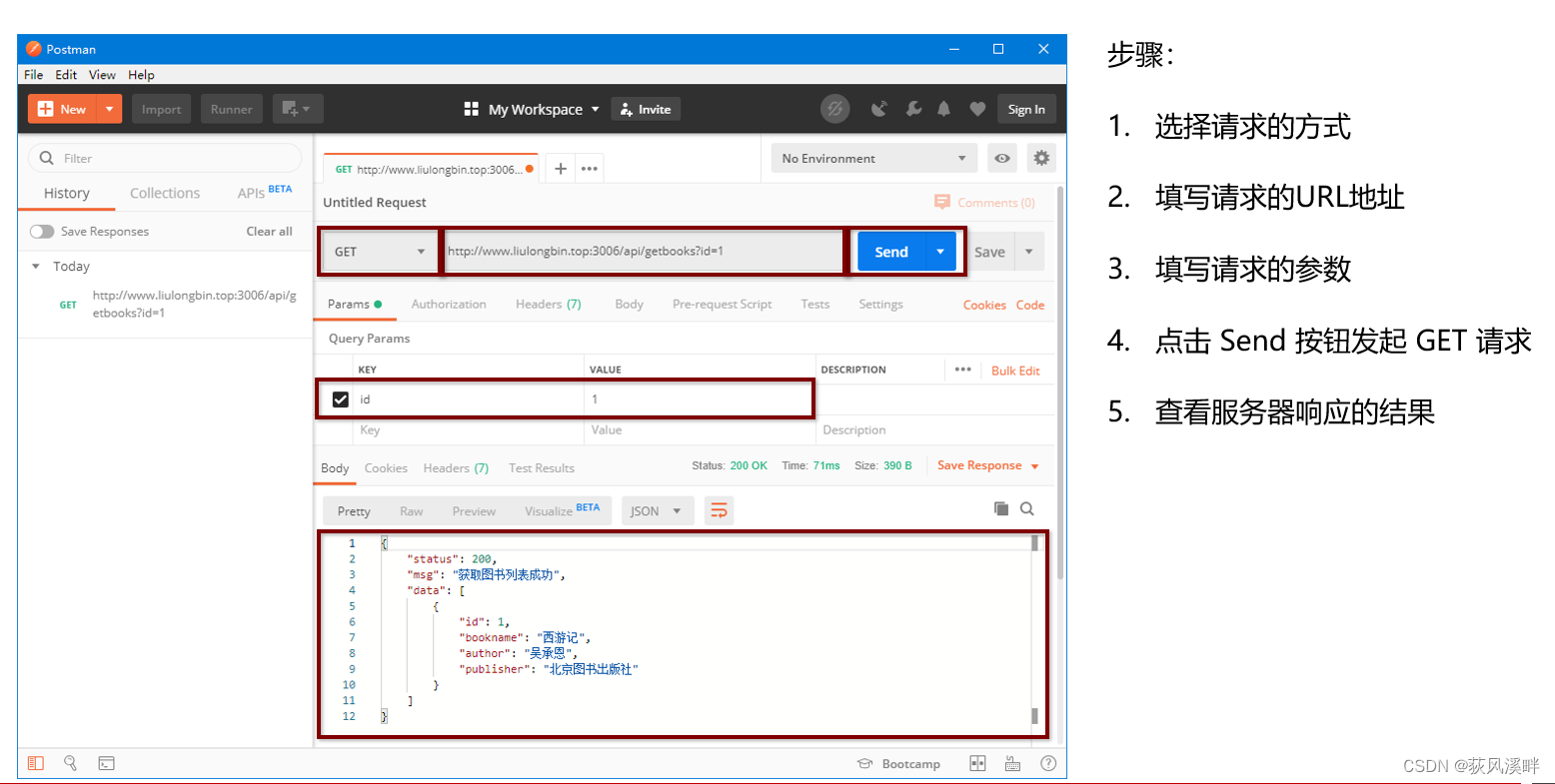Viewport: 1555px width, 784px height.
Task: Switch to the Collections tab
Action: click(165, 193)
